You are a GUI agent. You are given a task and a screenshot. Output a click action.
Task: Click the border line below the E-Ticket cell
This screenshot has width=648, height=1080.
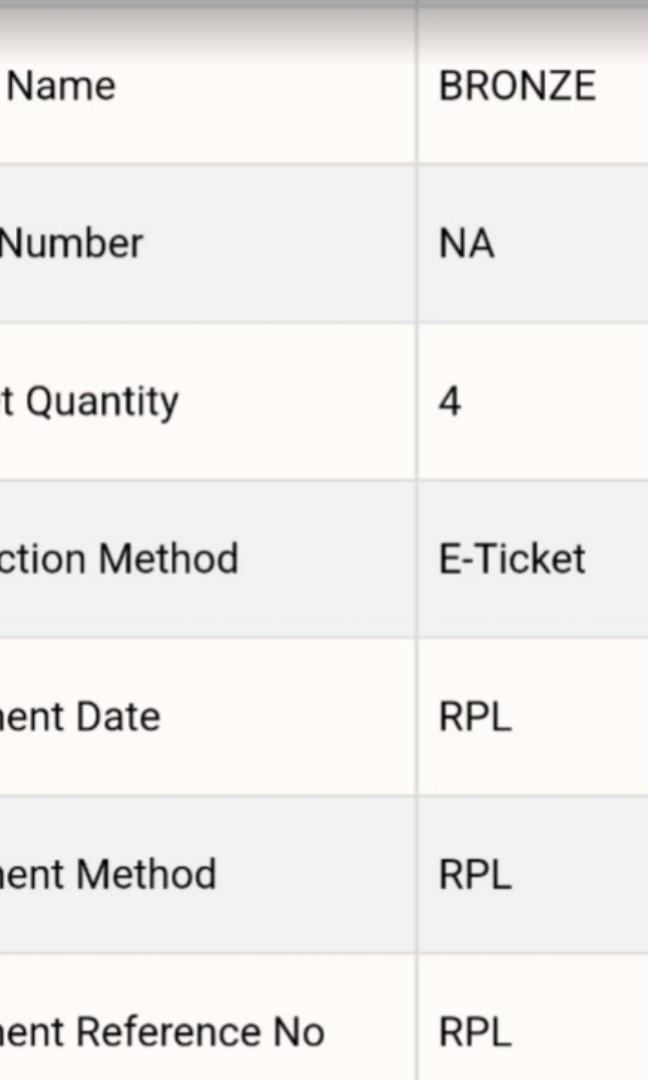pyautogui.click(x=532, y=638)
